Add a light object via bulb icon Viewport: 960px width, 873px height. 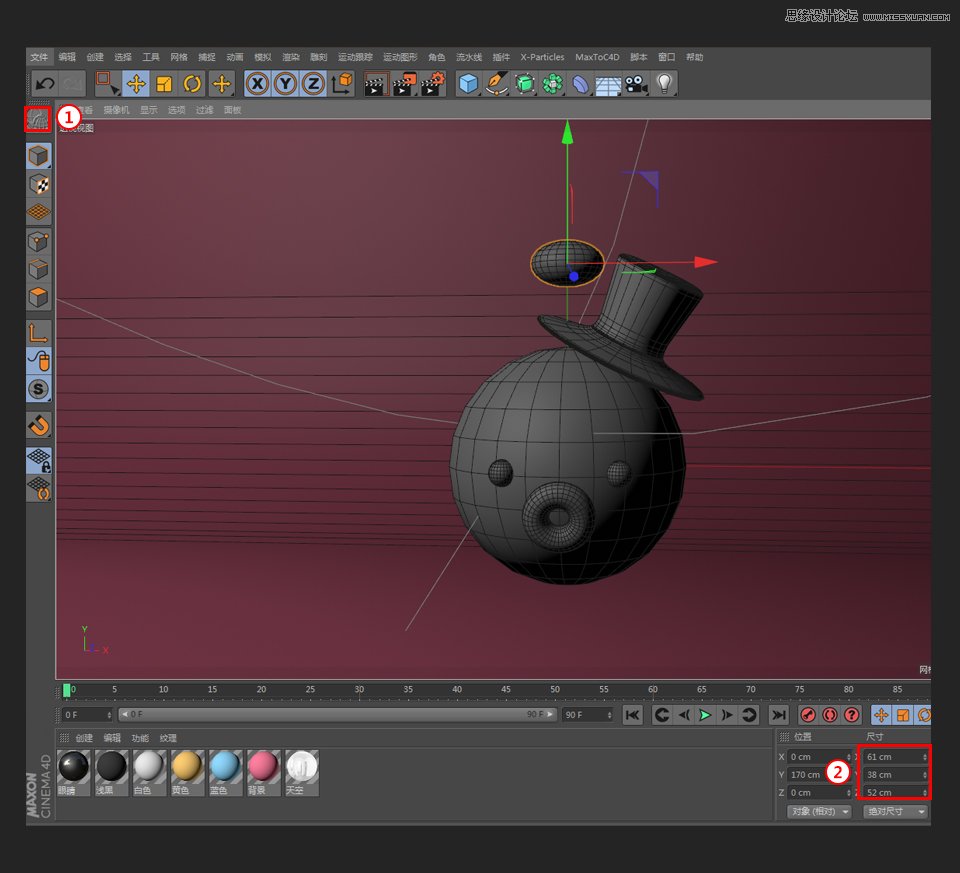click(x=664, y=84)
